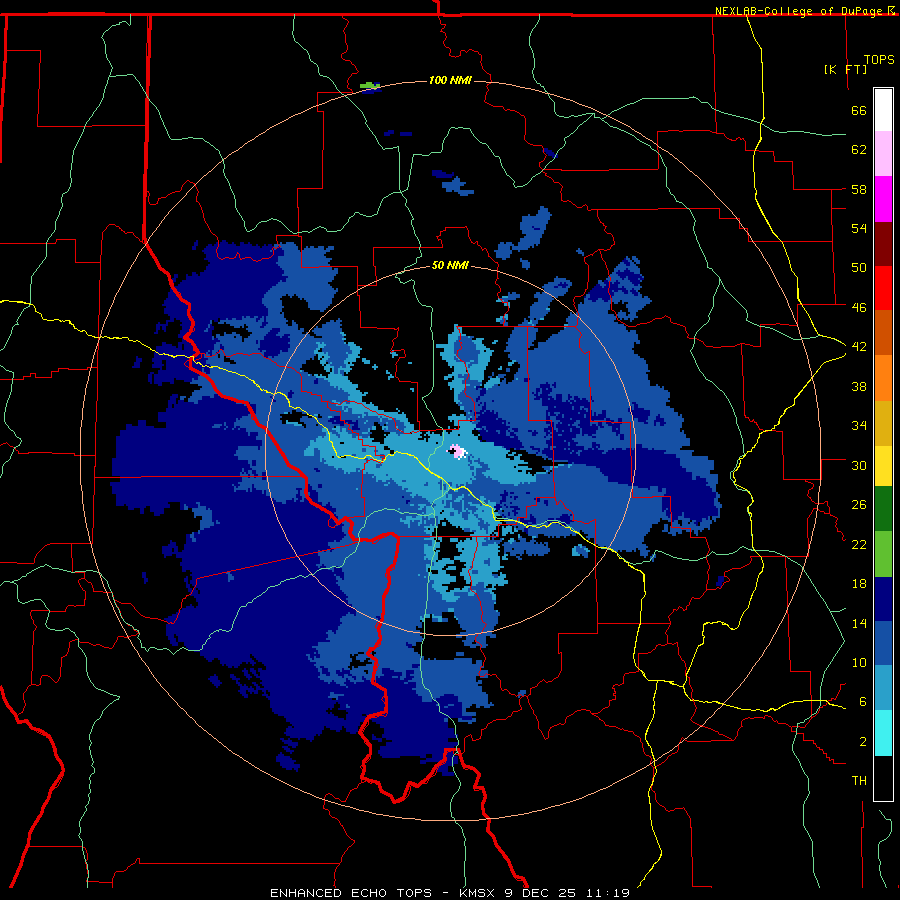This screenshot has width=900, height=900.
Task: Click the gold legend swatch
Action: point(883,423)
